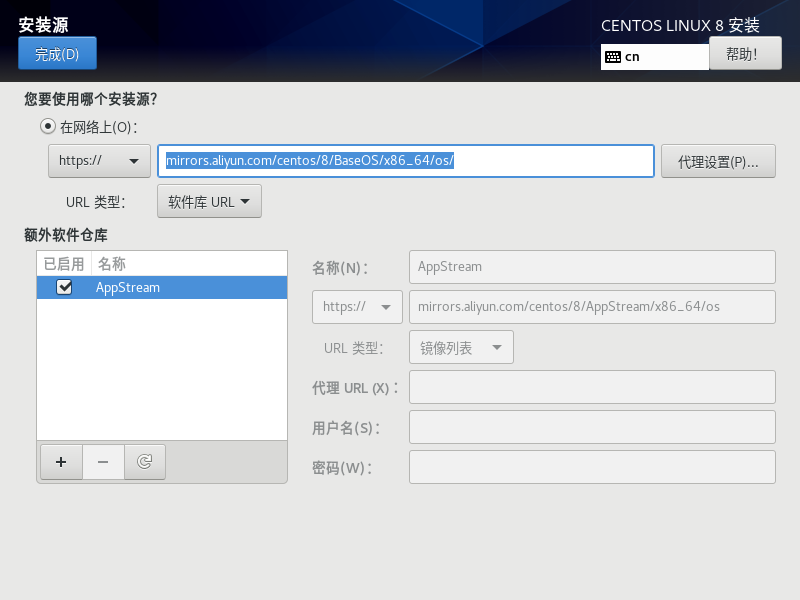Open the 镜像列表 URL type dropdown
The image size is (800, 600).
461,347
